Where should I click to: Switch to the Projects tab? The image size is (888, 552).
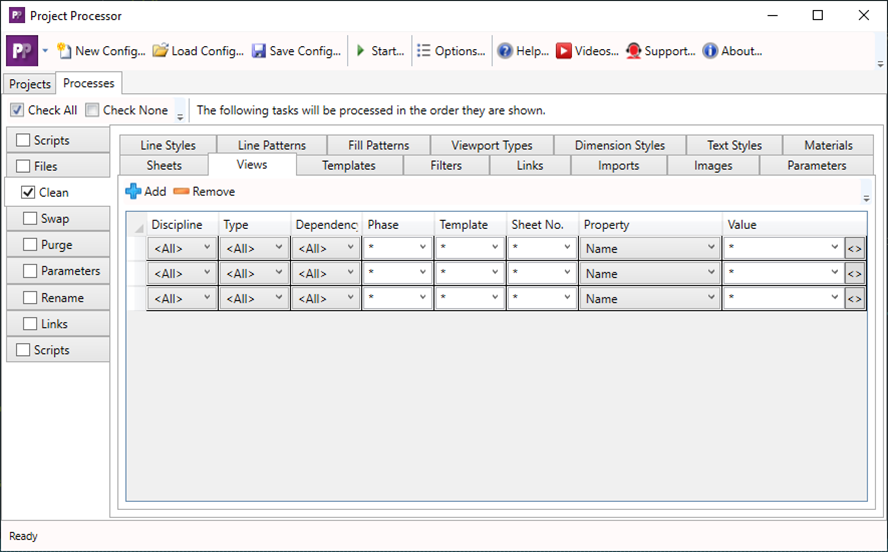[30, 84]
